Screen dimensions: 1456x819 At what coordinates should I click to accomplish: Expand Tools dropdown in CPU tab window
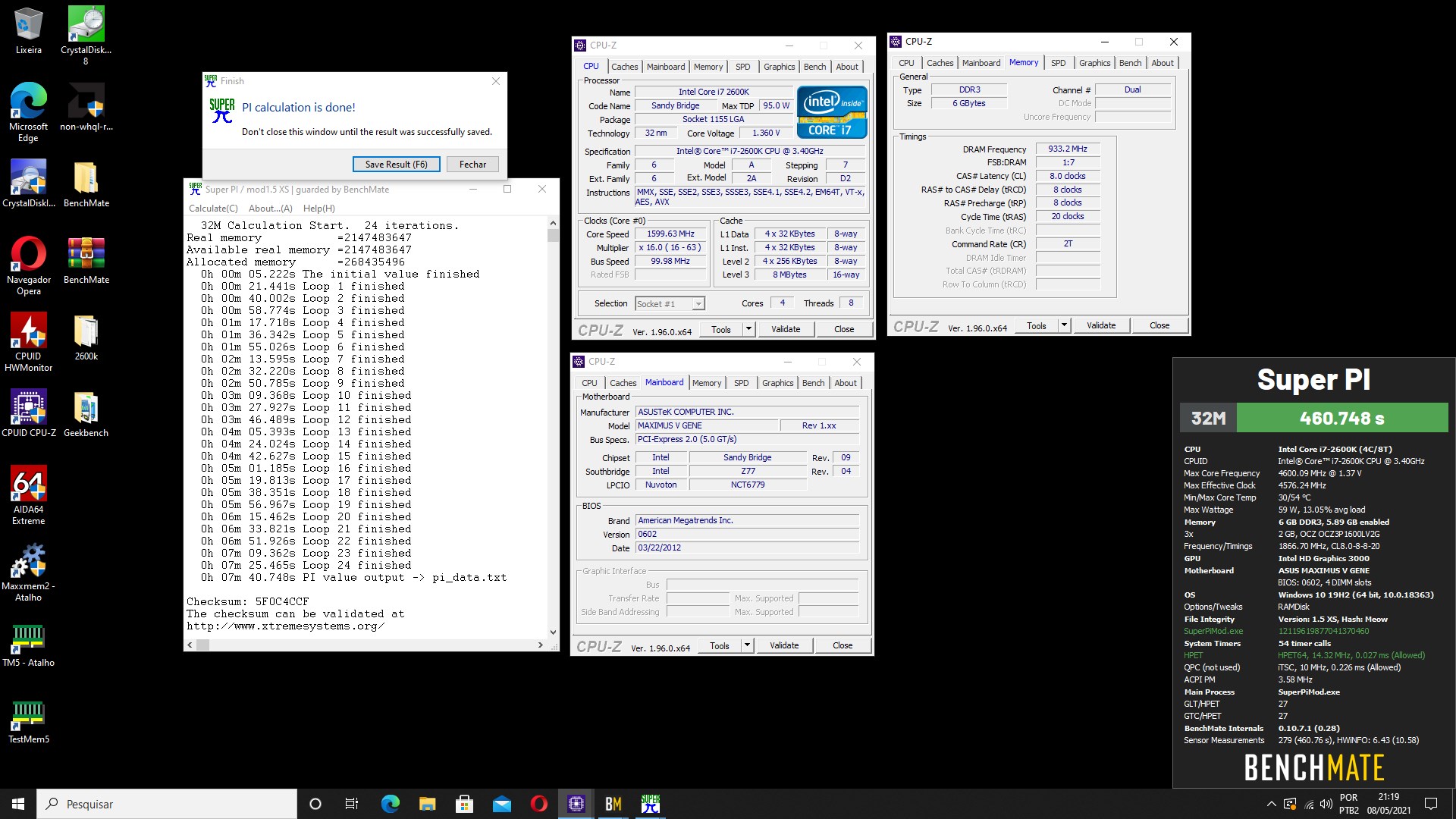coord(748,329)
